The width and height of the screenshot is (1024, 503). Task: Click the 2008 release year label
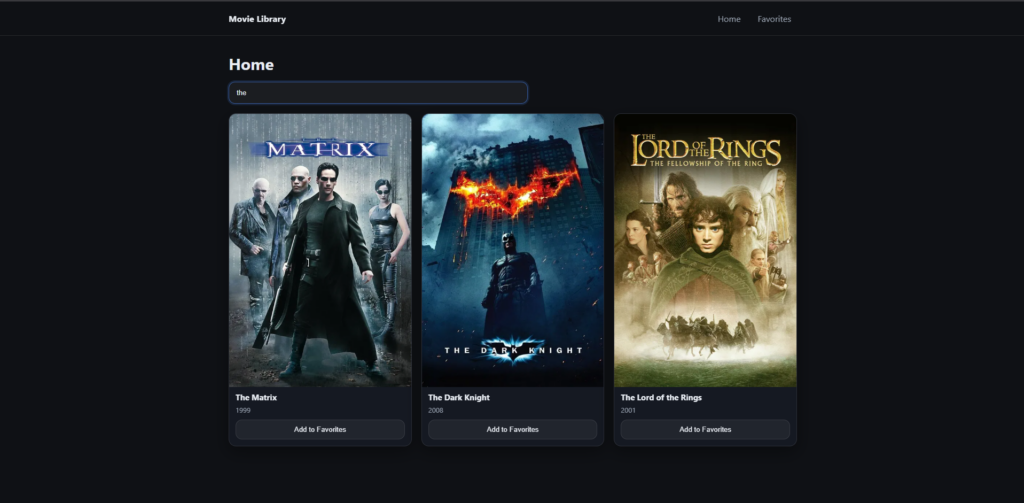[436, 411]
